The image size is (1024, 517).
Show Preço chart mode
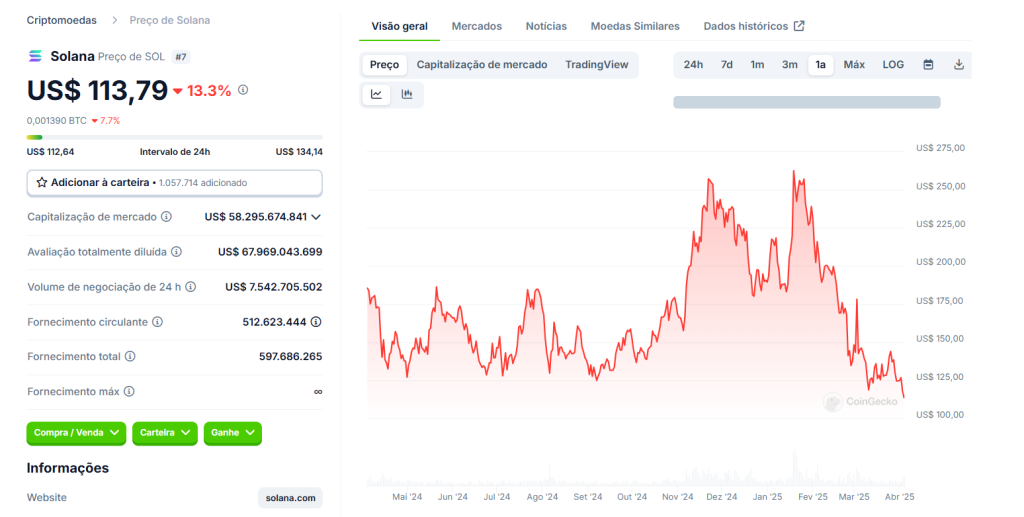tap(384, 65)
